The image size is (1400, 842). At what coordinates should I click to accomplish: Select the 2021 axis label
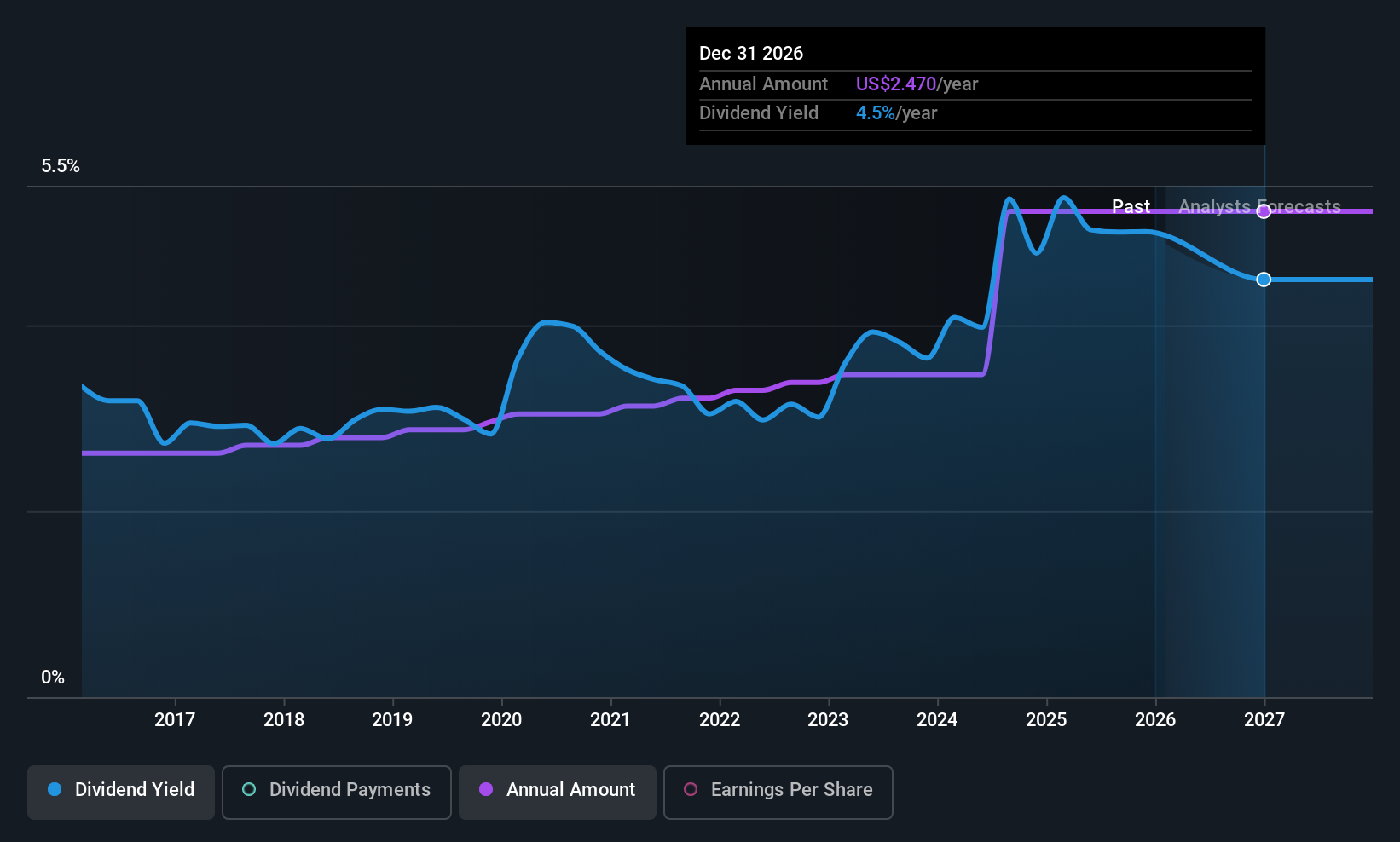610,720
